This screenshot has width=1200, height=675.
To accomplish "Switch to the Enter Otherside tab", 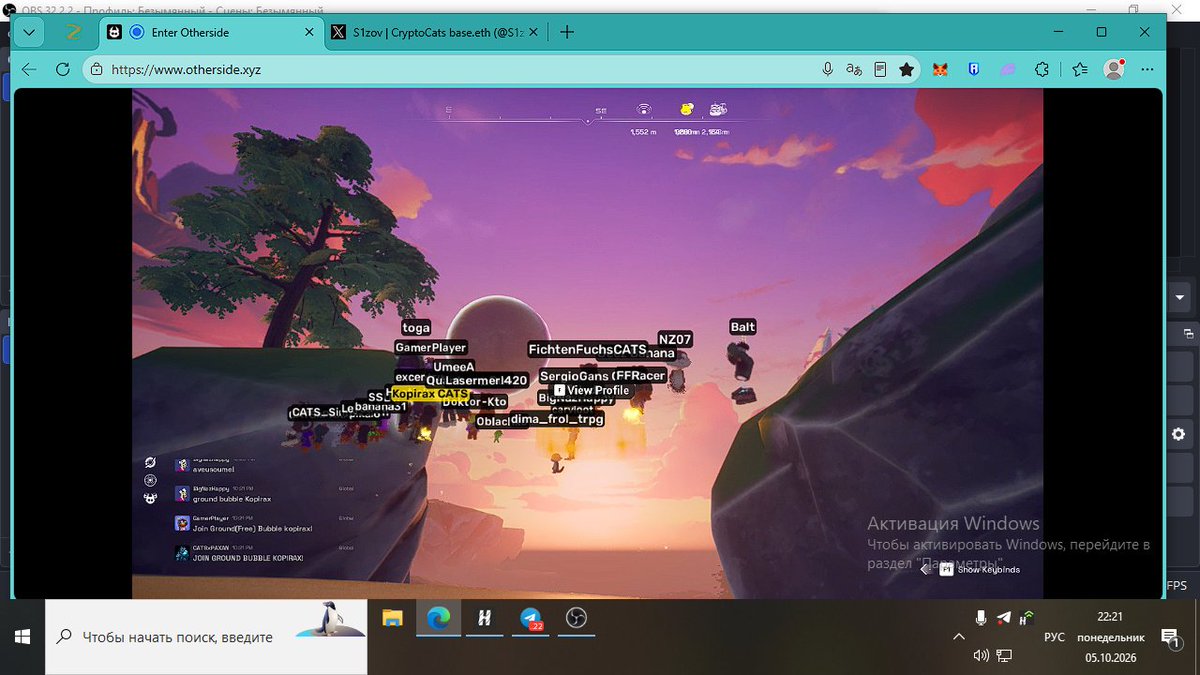I will 210,32.
